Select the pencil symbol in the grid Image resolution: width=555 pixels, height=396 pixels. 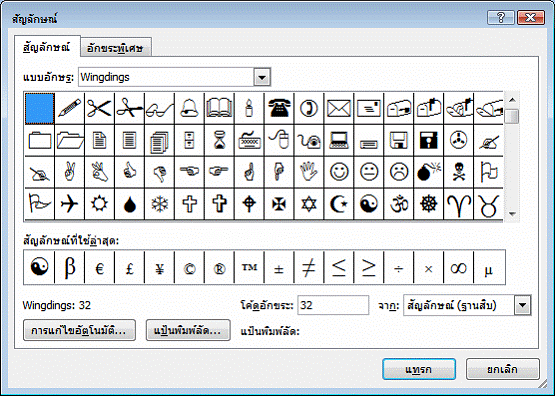(x=69, y=108)
